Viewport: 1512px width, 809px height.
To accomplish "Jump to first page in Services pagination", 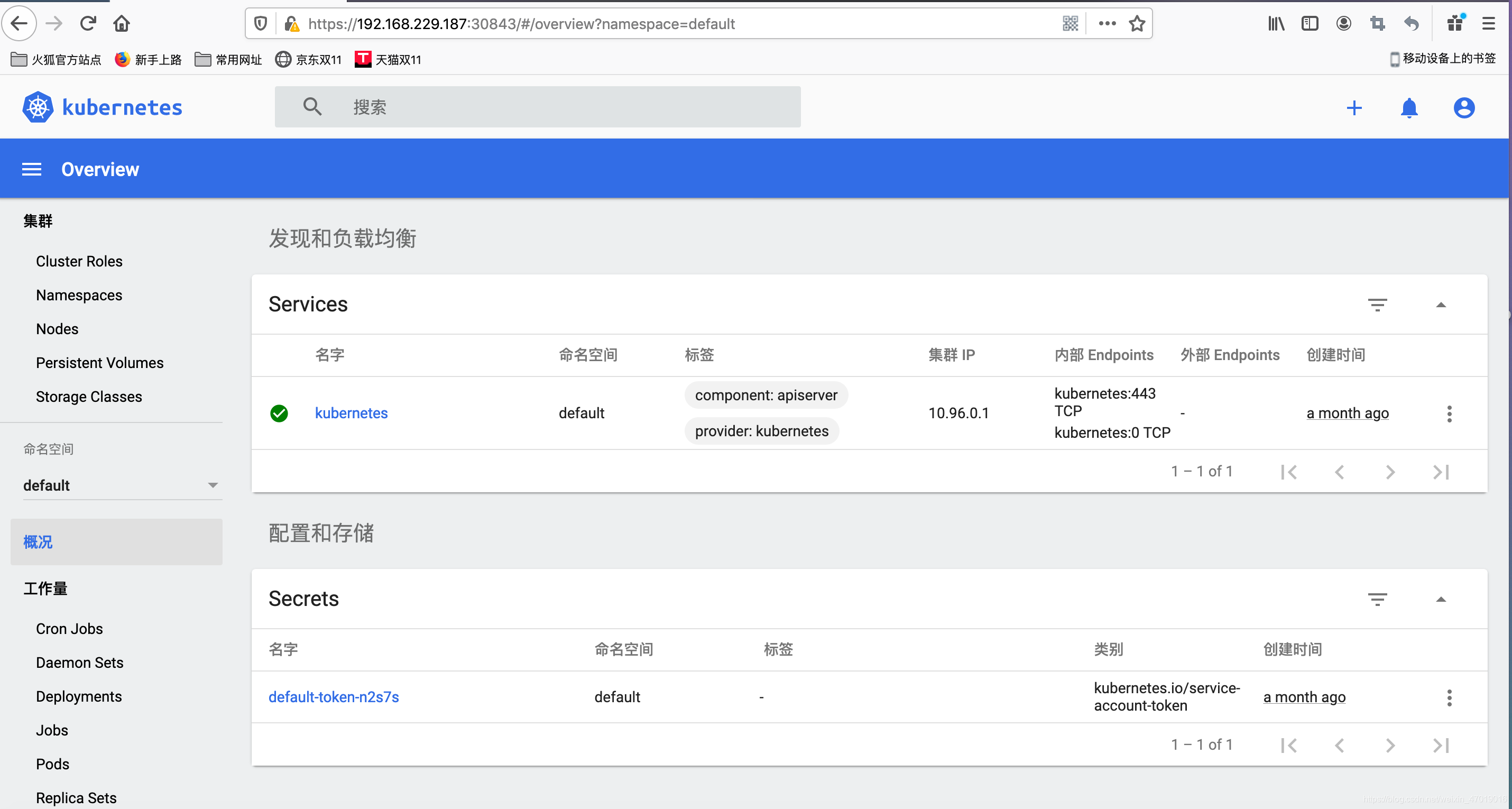I will 1289,472.
